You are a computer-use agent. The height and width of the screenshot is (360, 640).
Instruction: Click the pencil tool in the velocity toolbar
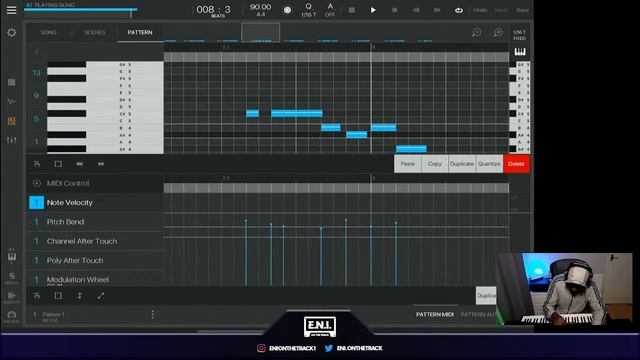coord(37,296)
